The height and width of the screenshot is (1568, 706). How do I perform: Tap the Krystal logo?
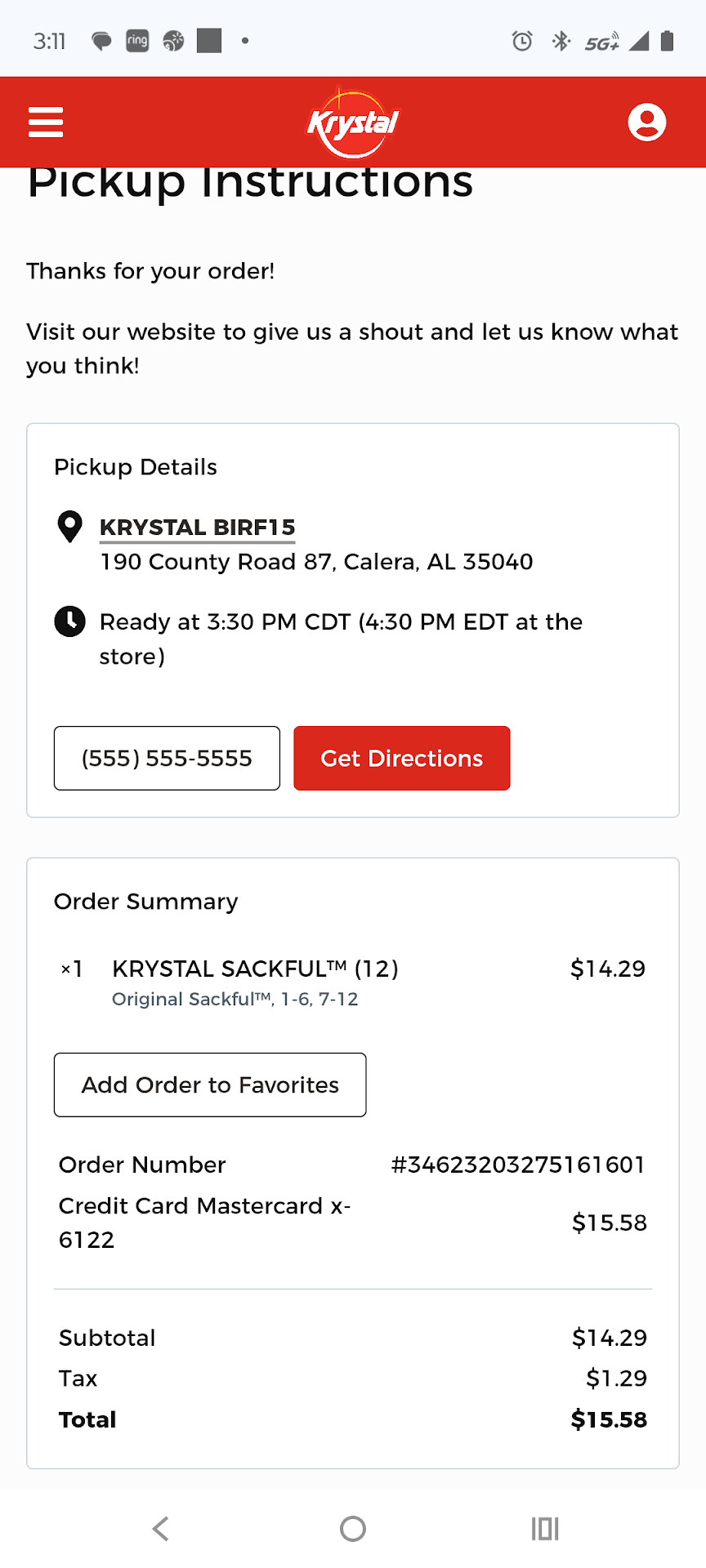[x=353, y=123]
